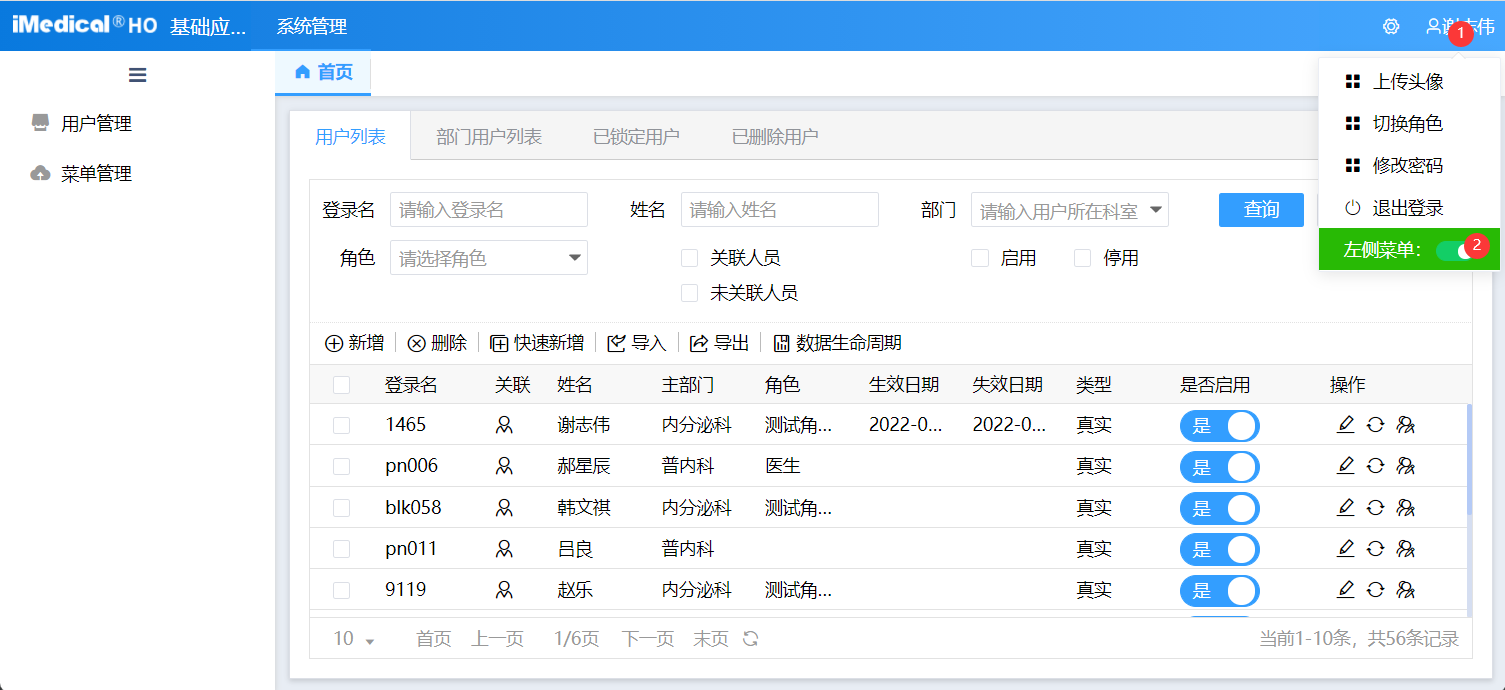Screen dimensions: 1505x690
Task: Click 关联 person icon for 吕良 row
Action: point(504,549)
